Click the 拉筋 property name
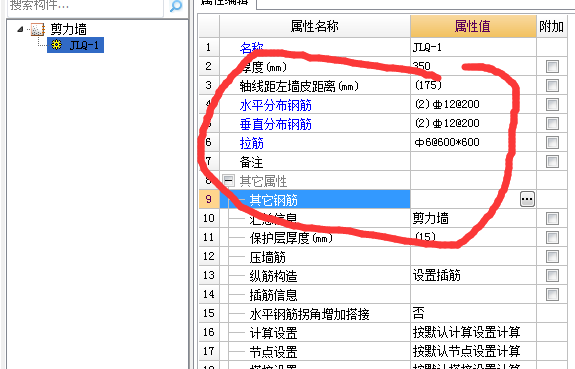The image size is (575, 369). click(252, 143)
